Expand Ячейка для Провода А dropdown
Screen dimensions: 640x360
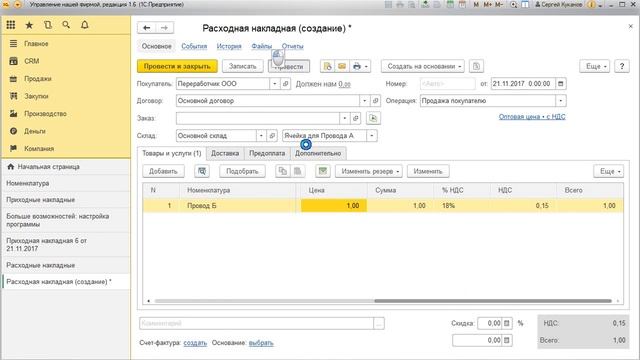[x=372, y=136]
